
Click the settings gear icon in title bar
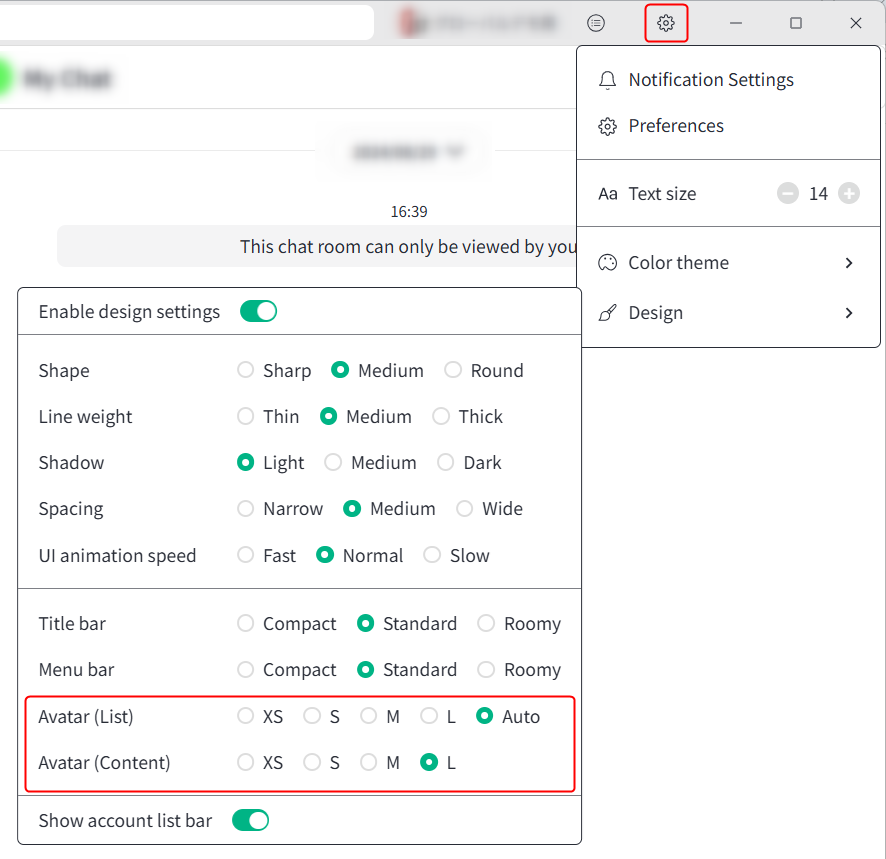click(666, 23)
